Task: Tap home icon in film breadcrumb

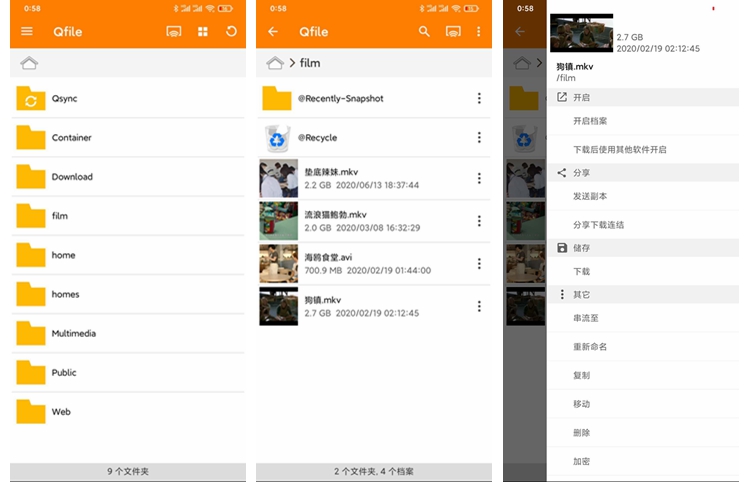Action: coord(275,63)
